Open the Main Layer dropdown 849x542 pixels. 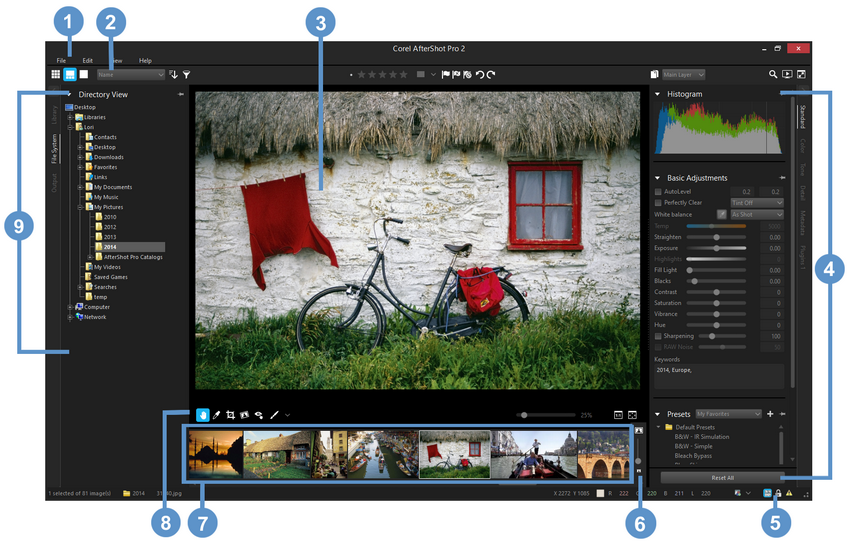tap(684, 74)
